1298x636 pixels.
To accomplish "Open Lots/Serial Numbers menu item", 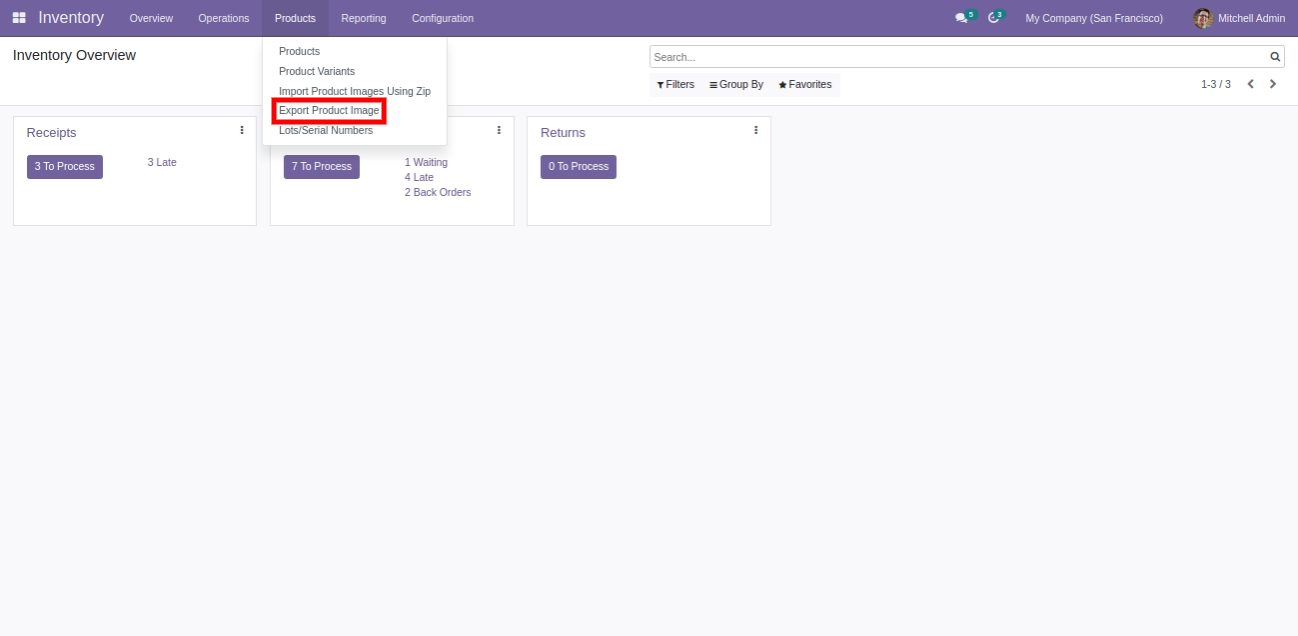I will point(325,131).
